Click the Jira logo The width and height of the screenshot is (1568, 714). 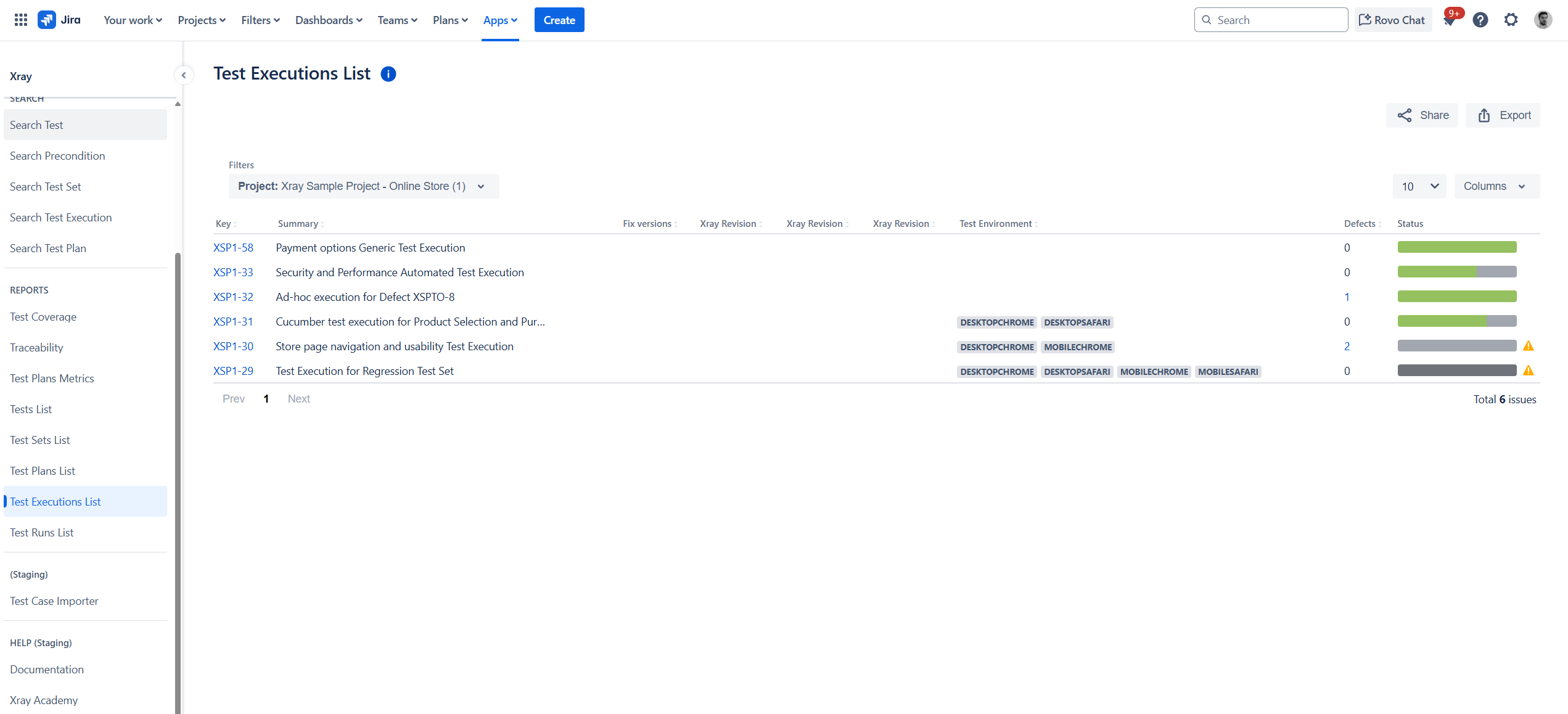60,20
